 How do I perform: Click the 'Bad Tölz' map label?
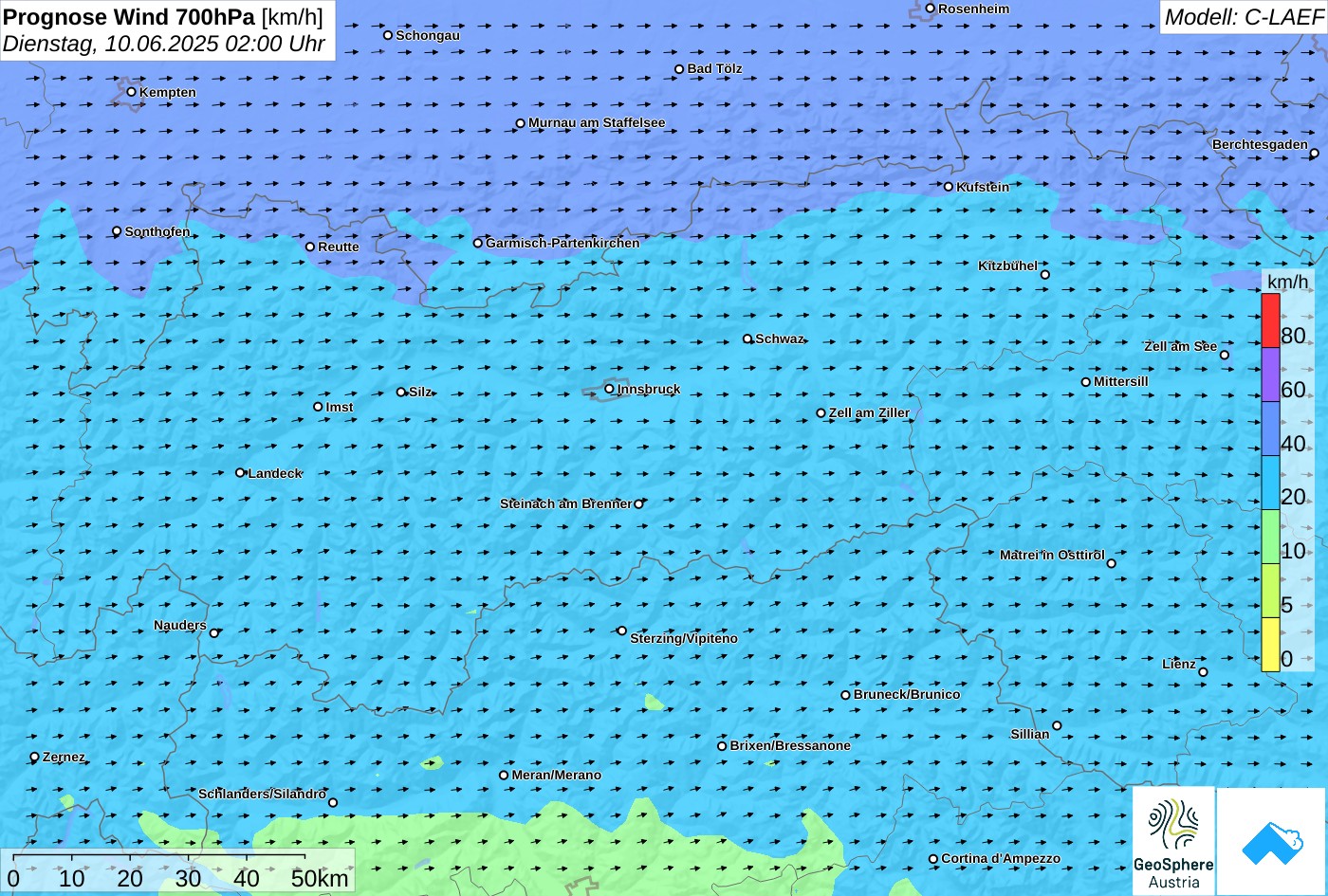715,68
